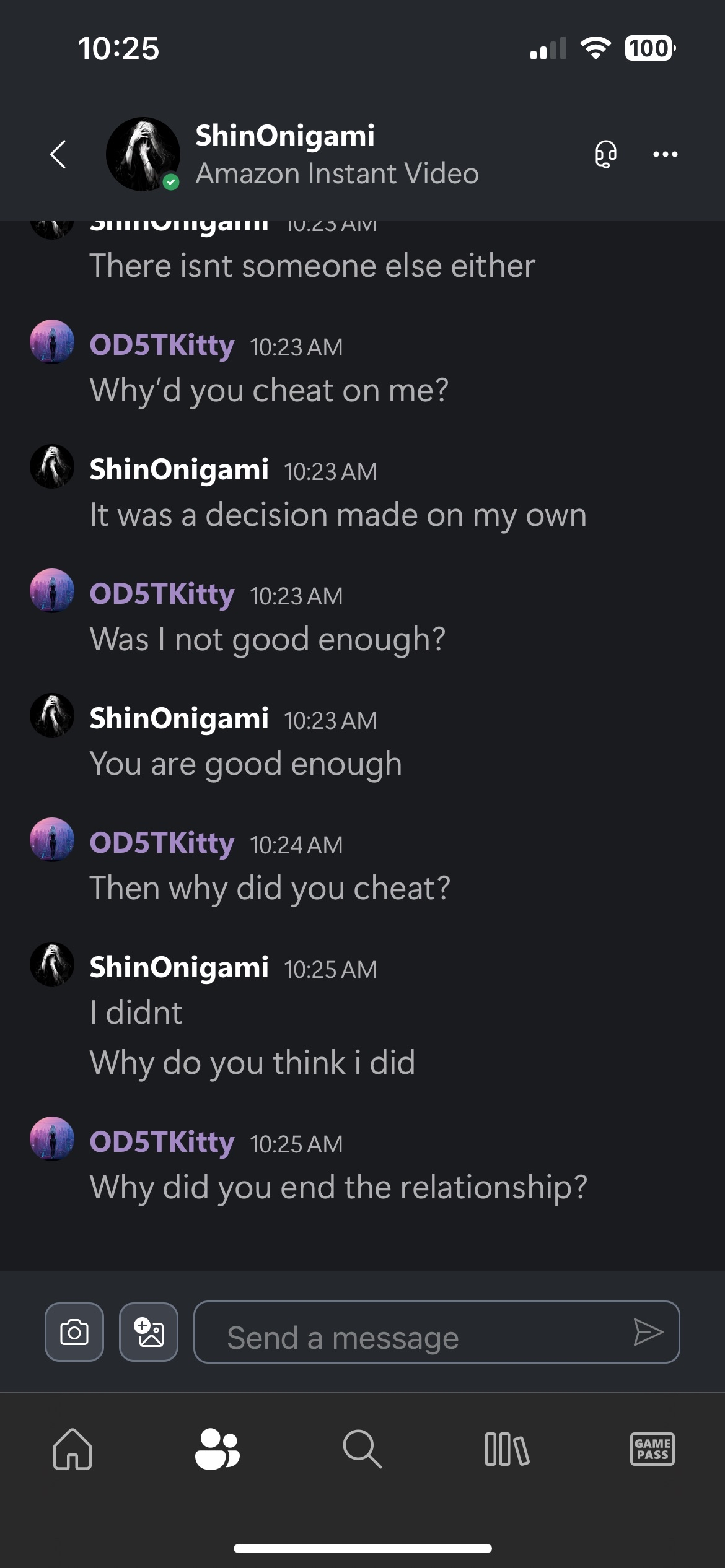Viewport: 725px width, 1568px height.
Task: Open the Social friends tab
Action: pyautogui.click(x=217, y=1449)
